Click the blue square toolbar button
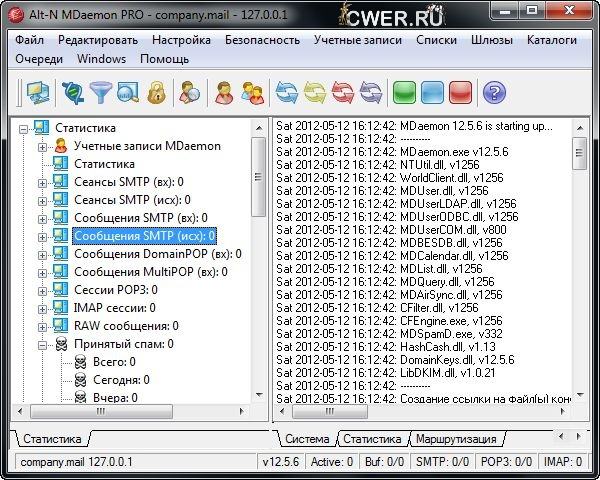The height and width of the screenshot is (480, 600). point(432,94)
